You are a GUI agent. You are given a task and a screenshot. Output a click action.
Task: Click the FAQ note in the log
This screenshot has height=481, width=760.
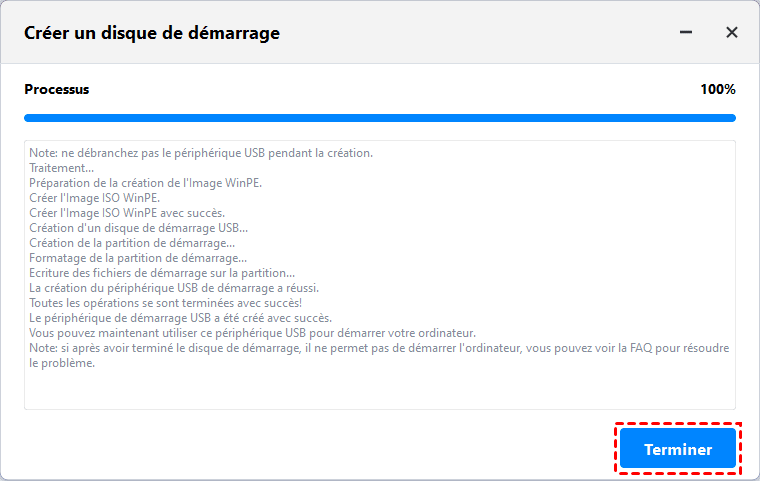pos(380,348)
